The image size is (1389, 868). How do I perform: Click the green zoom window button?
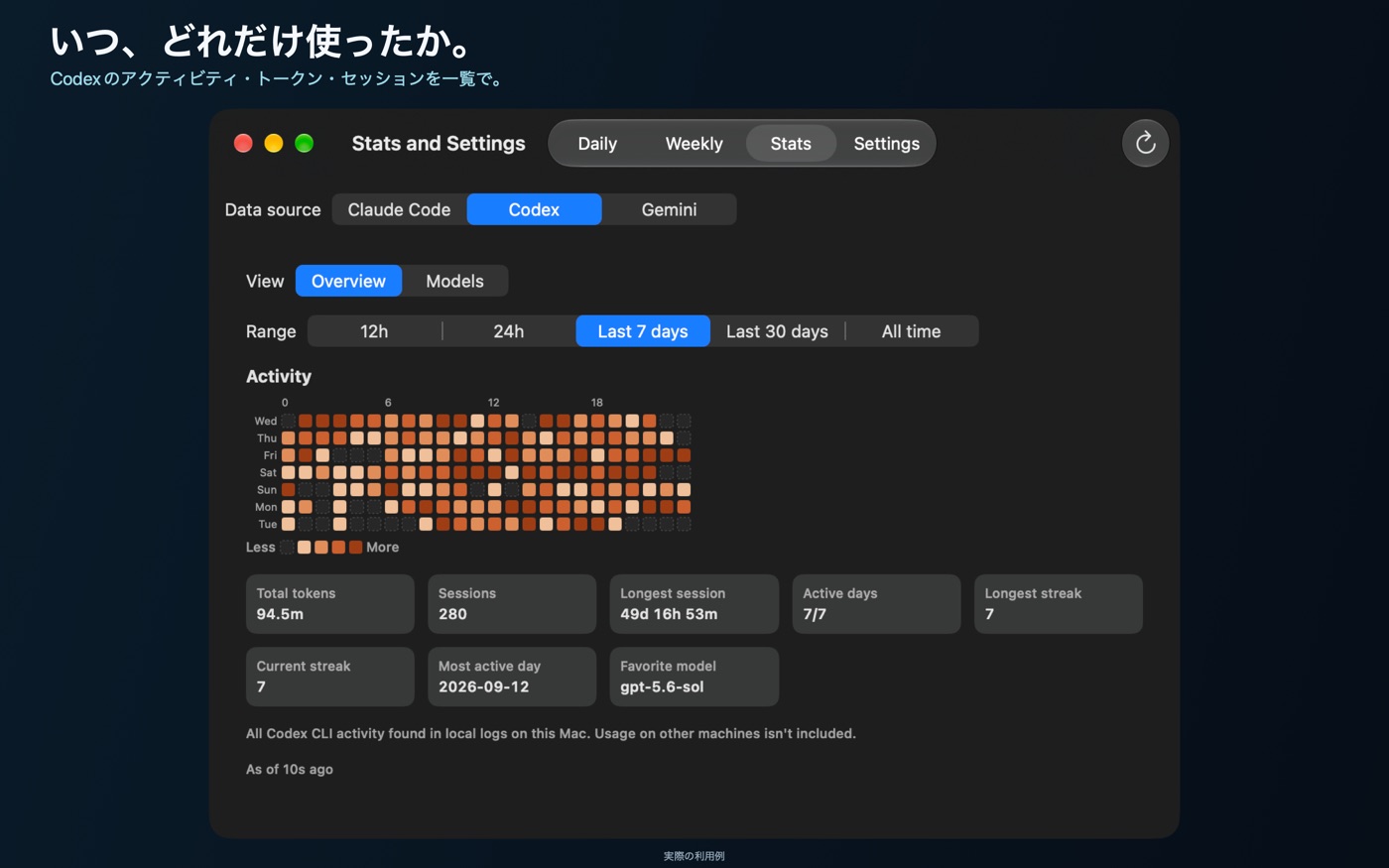point(305,143)
